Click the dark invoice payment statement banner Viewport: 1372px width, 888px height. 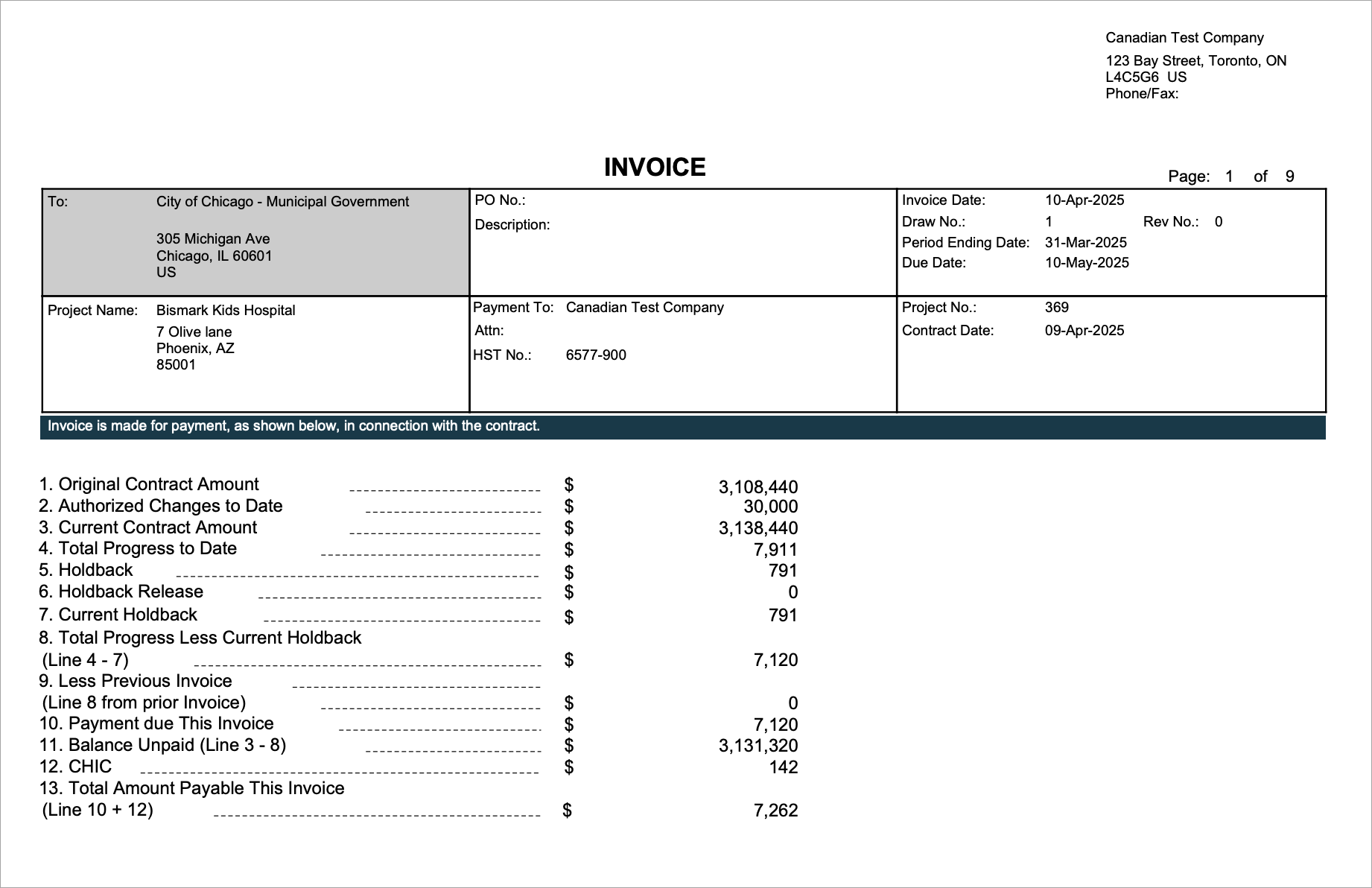[683, 427]
